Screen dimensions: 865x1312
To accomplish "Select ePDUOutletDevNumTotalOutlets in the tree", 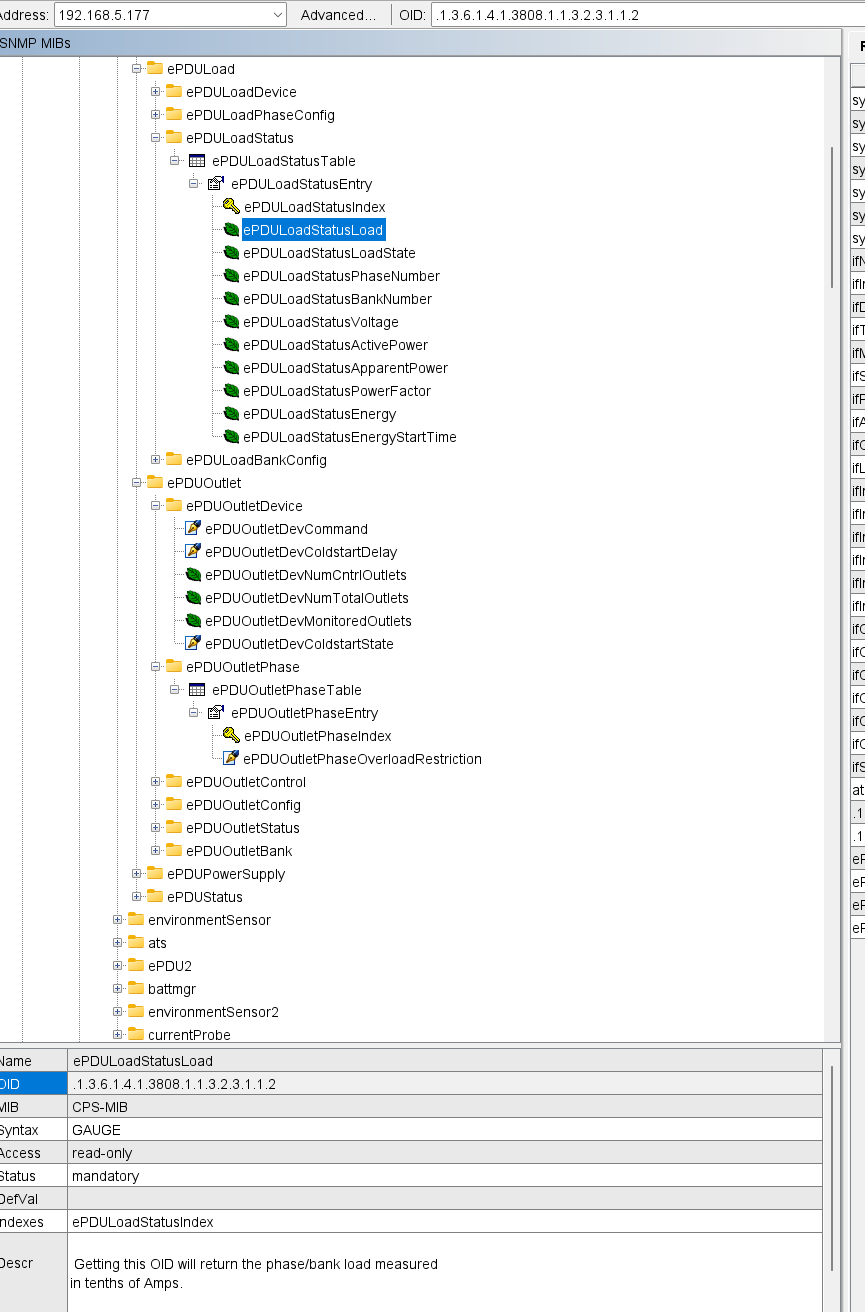I will (307, 598).
